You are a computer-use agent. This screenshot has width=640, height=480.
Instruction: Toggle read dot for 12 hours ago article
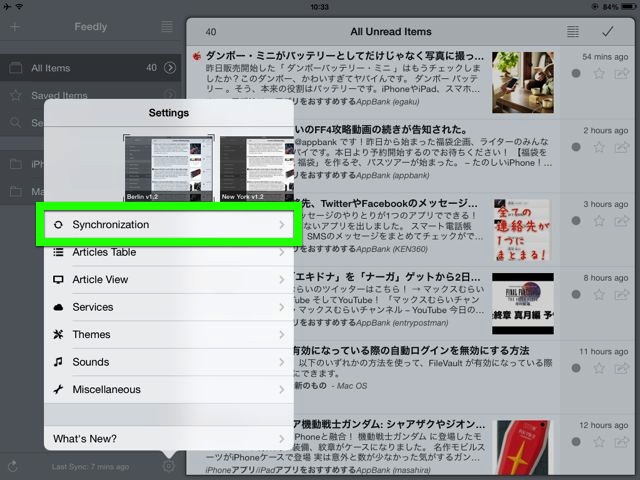pyautogui.click(x=576, y=442)
